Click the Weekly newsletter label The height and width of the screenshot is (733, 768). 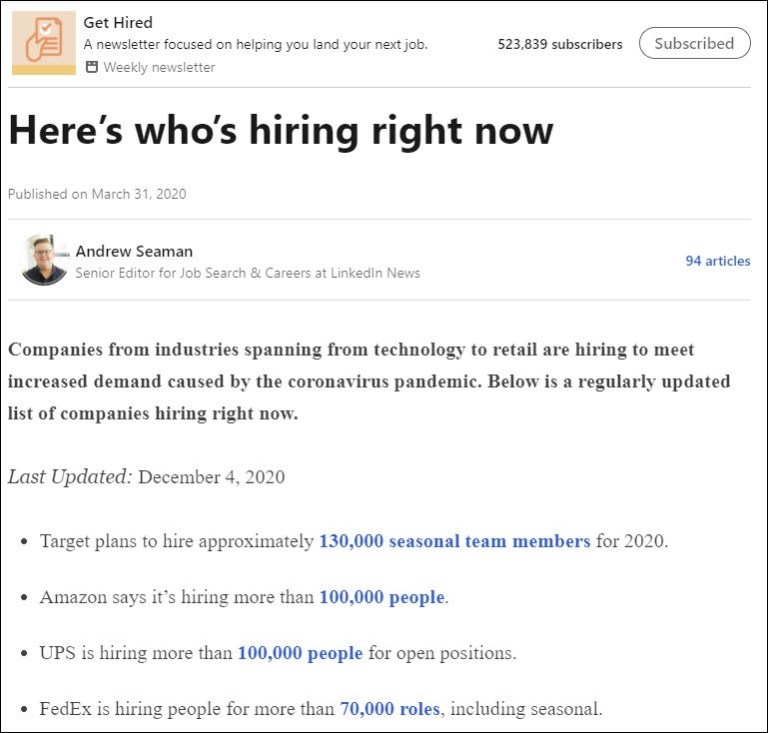159,67
